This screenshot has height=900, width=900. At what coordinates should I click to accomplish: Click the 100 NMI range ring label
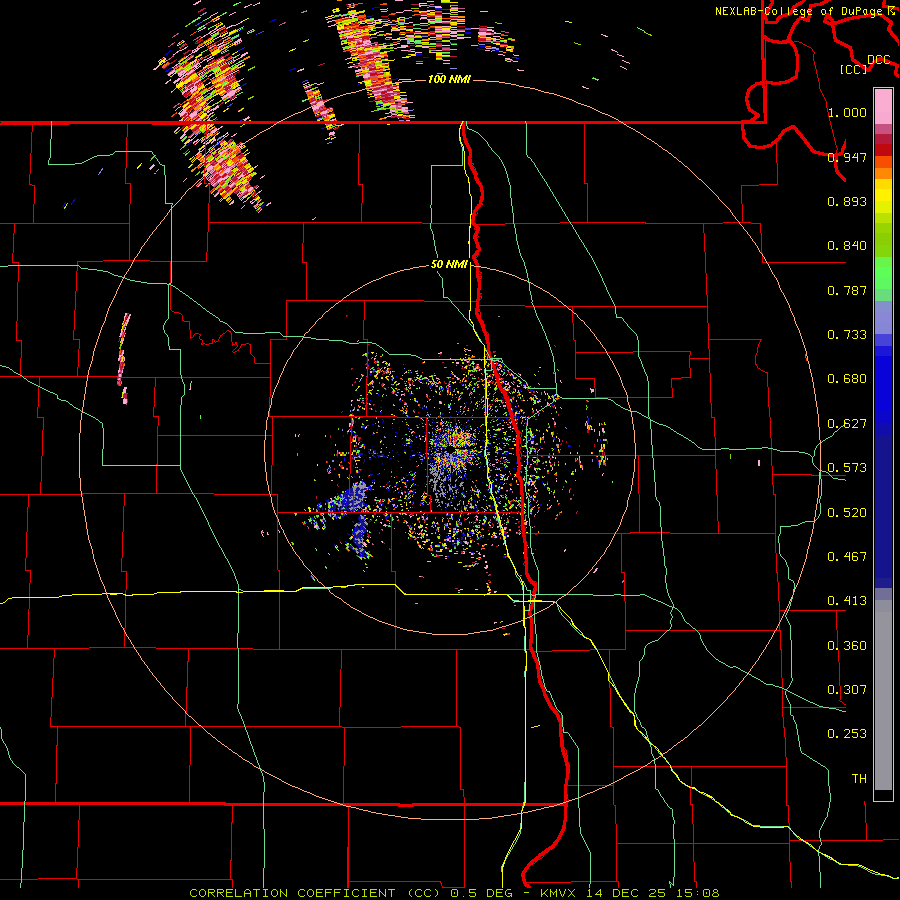pos(449,79)
